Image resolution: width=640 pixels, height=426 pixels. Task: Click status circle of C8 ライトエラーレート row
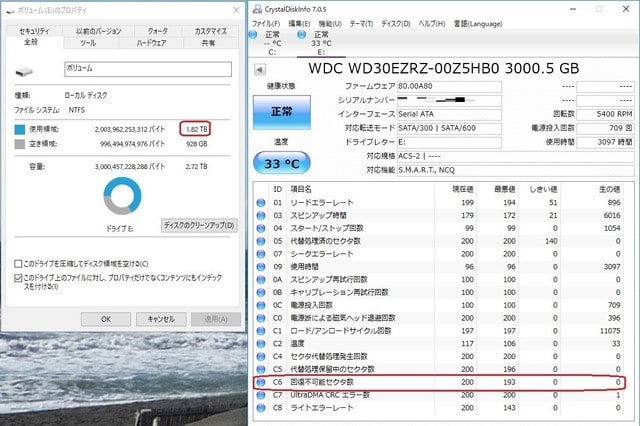[261, 408]
